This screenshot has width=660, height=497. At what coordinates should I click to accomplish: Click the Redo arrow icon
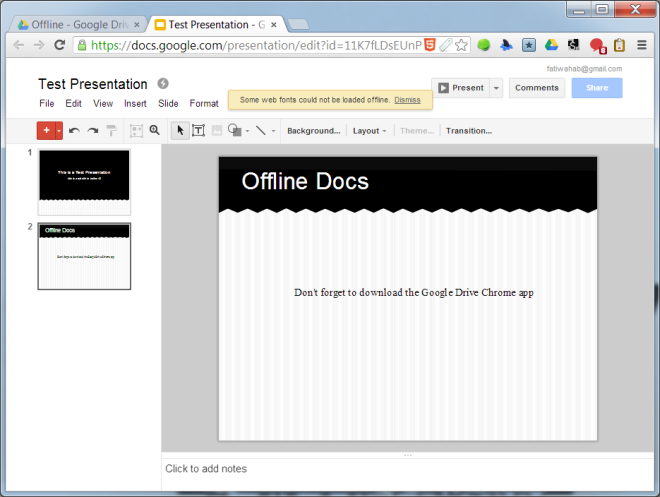click(x=92, y=131)
